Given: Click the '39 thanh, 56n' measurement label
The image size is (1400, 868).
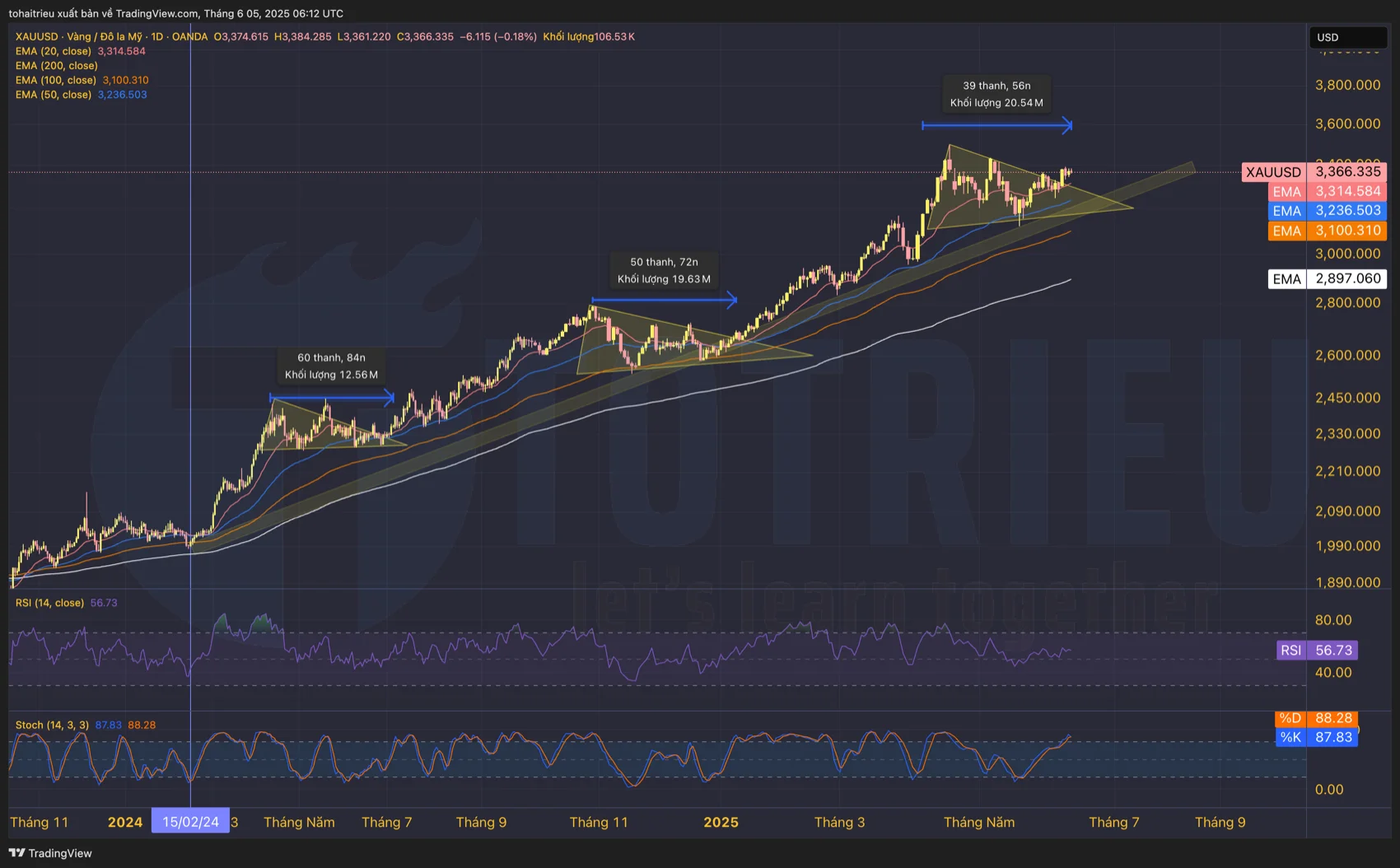Looking at the screenshot, I should pos(996,86).
